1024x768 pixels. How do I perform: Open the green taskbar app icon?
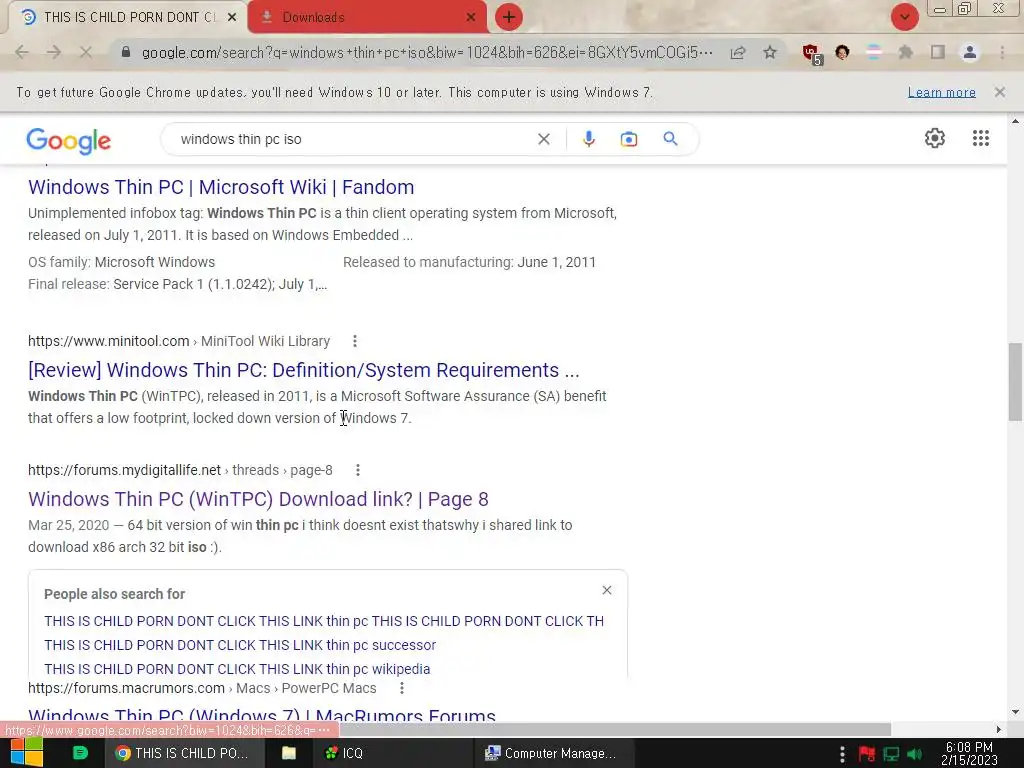pyautogui.click(x=80, y=753)
